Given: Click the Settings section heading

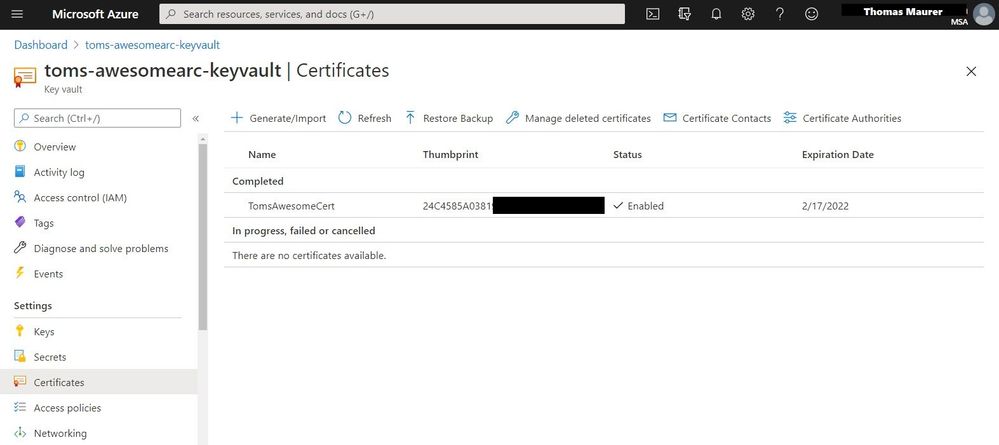Looking at the screenshot, I should [33, 305].
